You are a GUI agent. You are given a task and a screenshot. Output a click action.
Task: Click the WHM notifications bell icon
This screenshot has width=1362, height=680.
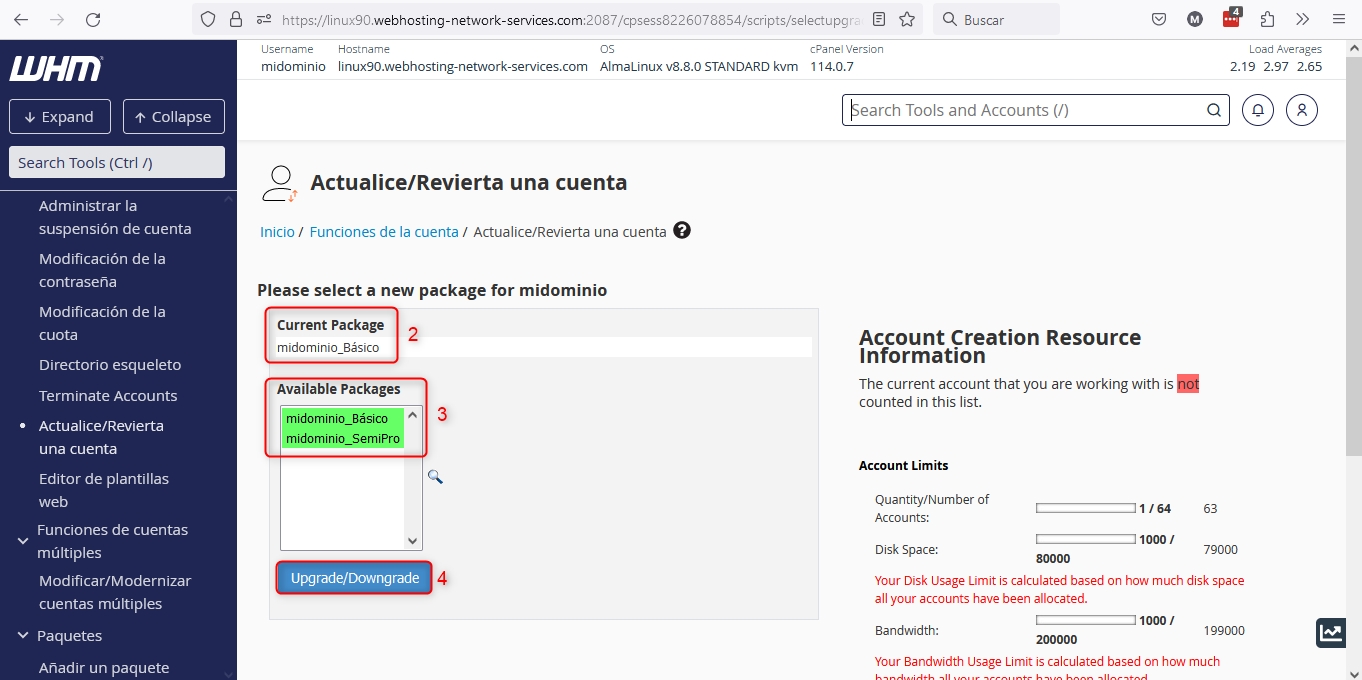coord(1258,110)
